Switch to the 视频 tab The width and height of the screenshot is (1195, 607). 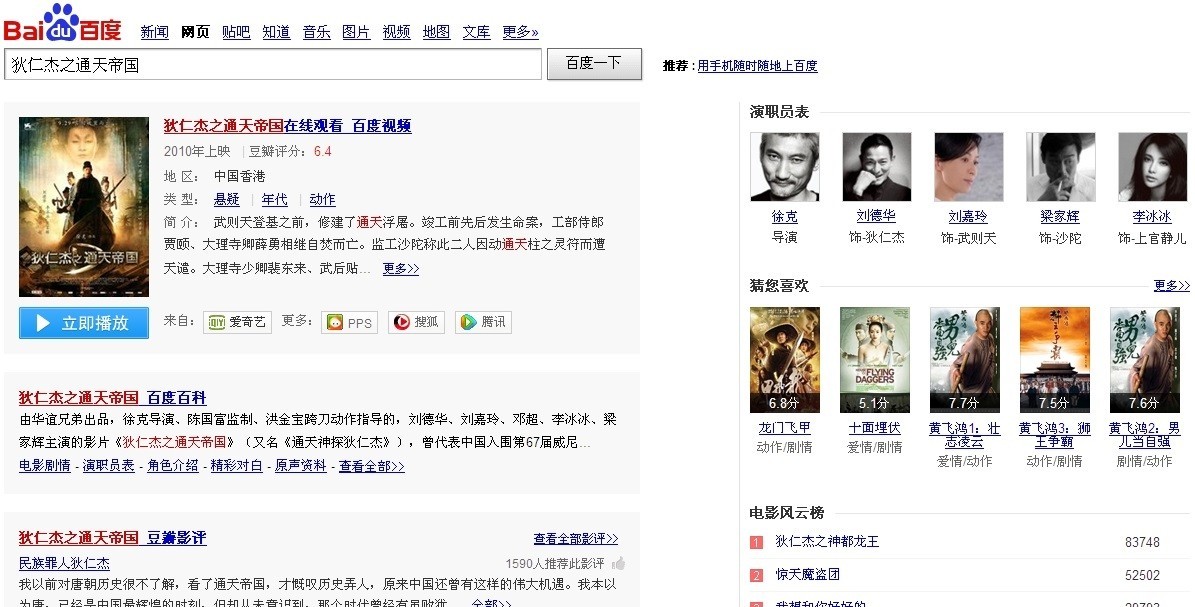[396, 32]
